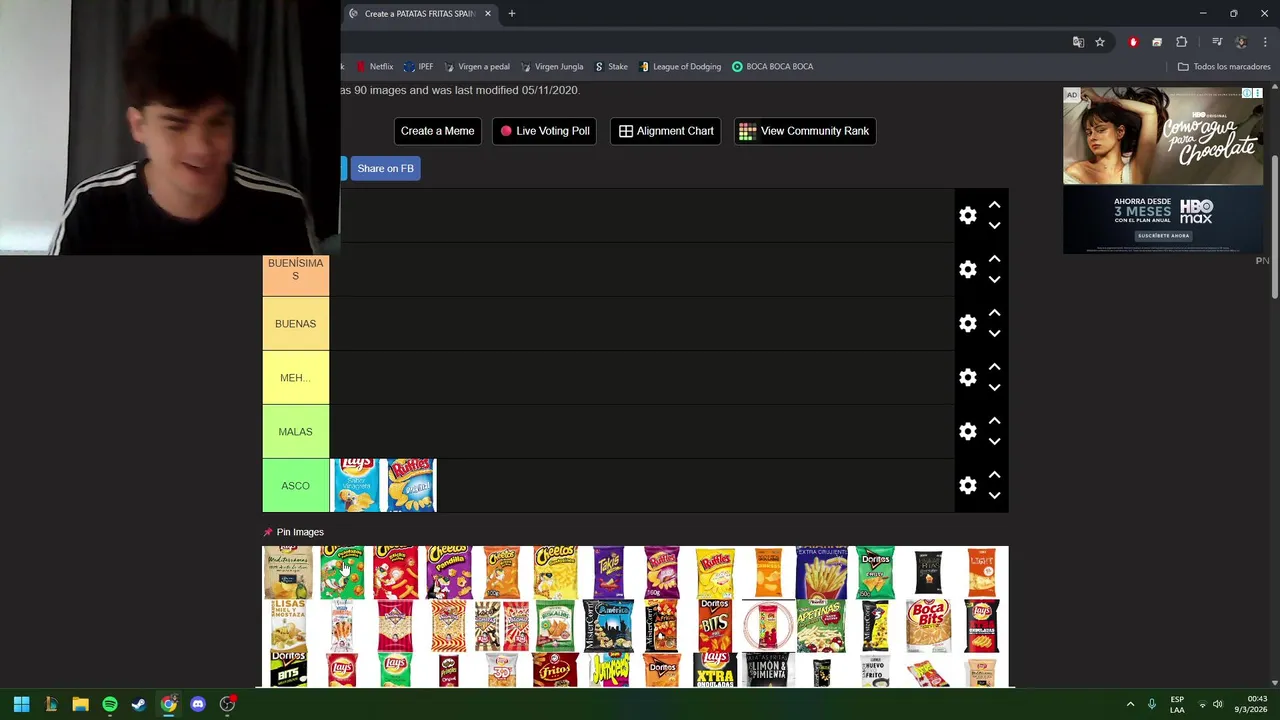
Task: Open settings gear for MALAS tier
Action: (967, 432)
